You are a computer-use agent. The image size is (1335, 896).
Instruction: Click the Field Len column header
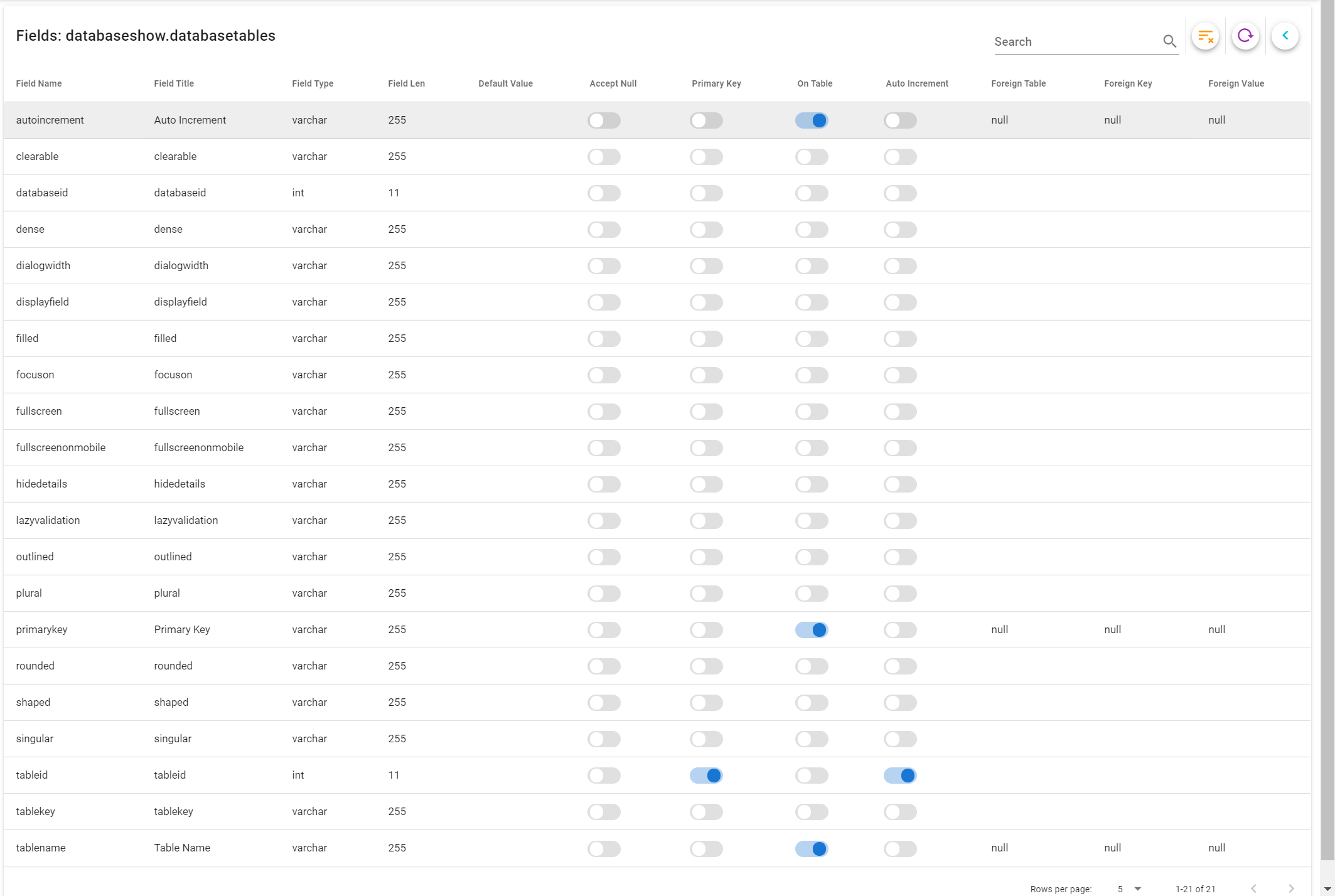point(406,83)
